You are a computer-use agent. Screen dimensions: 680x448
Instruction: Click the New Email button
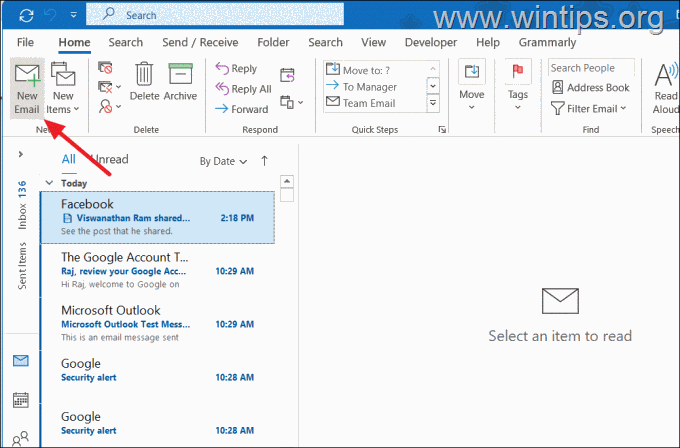[27, 88]
